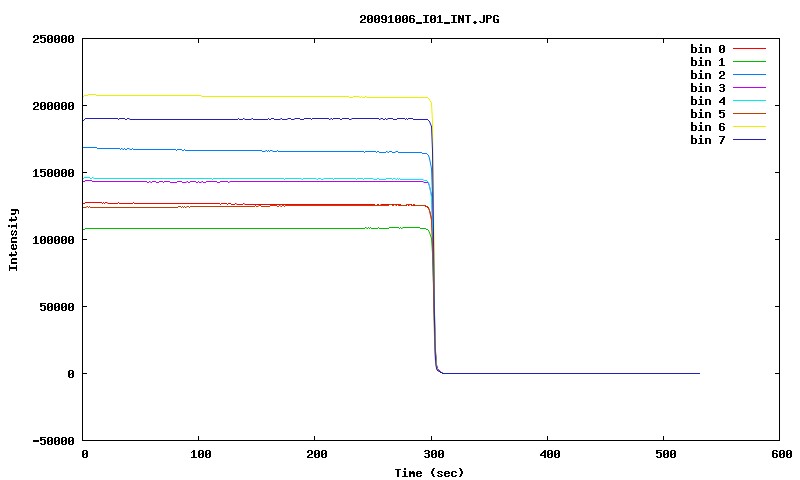Select the 'bin 0' legend label

pos(708,49)
